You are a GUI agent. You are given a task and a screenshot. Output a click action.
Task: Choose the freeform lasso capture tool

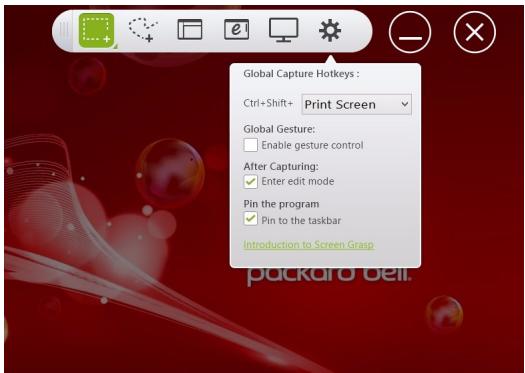(x=143, y=30)
